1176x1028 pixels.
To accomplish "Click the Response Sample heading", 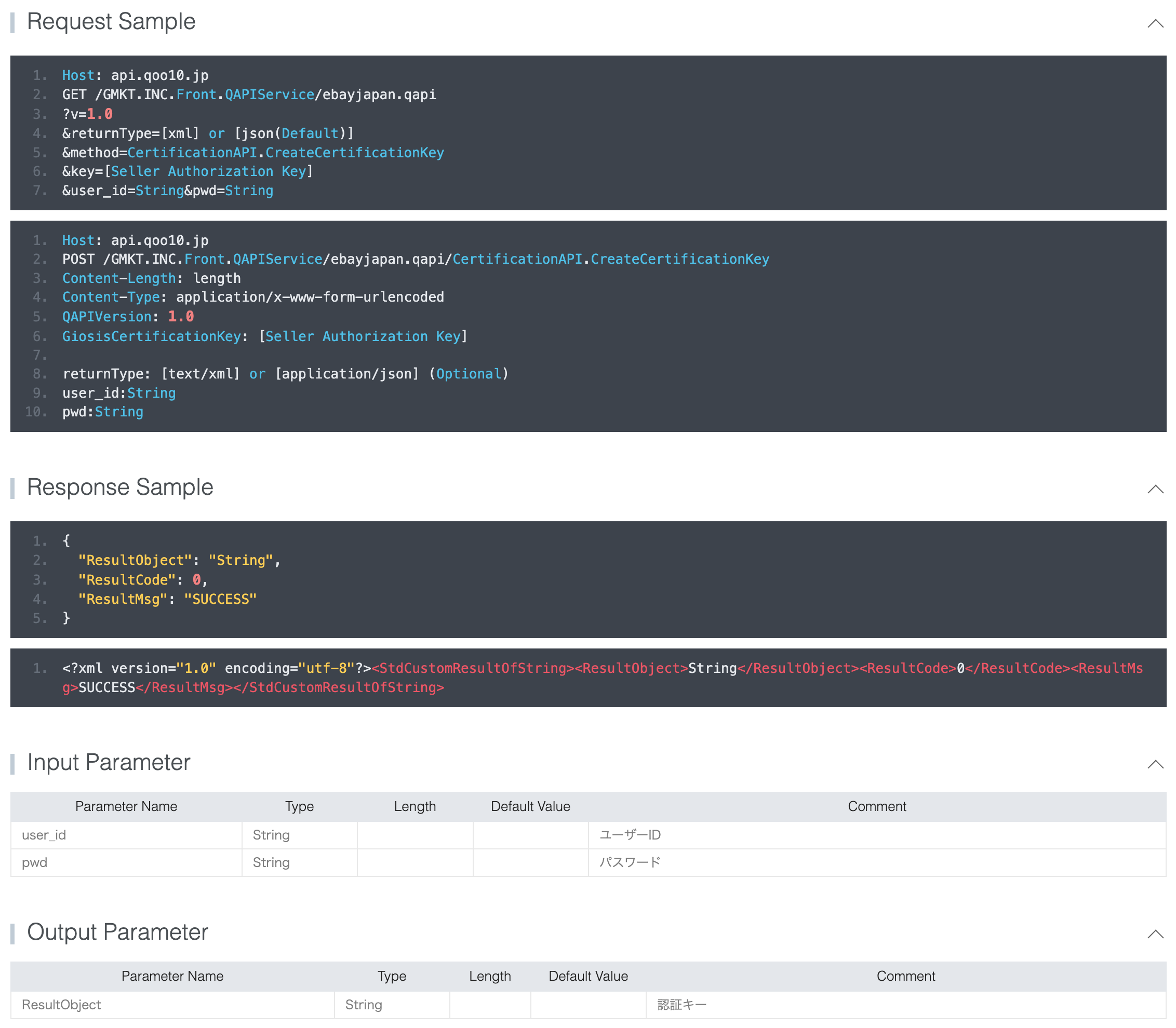I will coord(119,488).
